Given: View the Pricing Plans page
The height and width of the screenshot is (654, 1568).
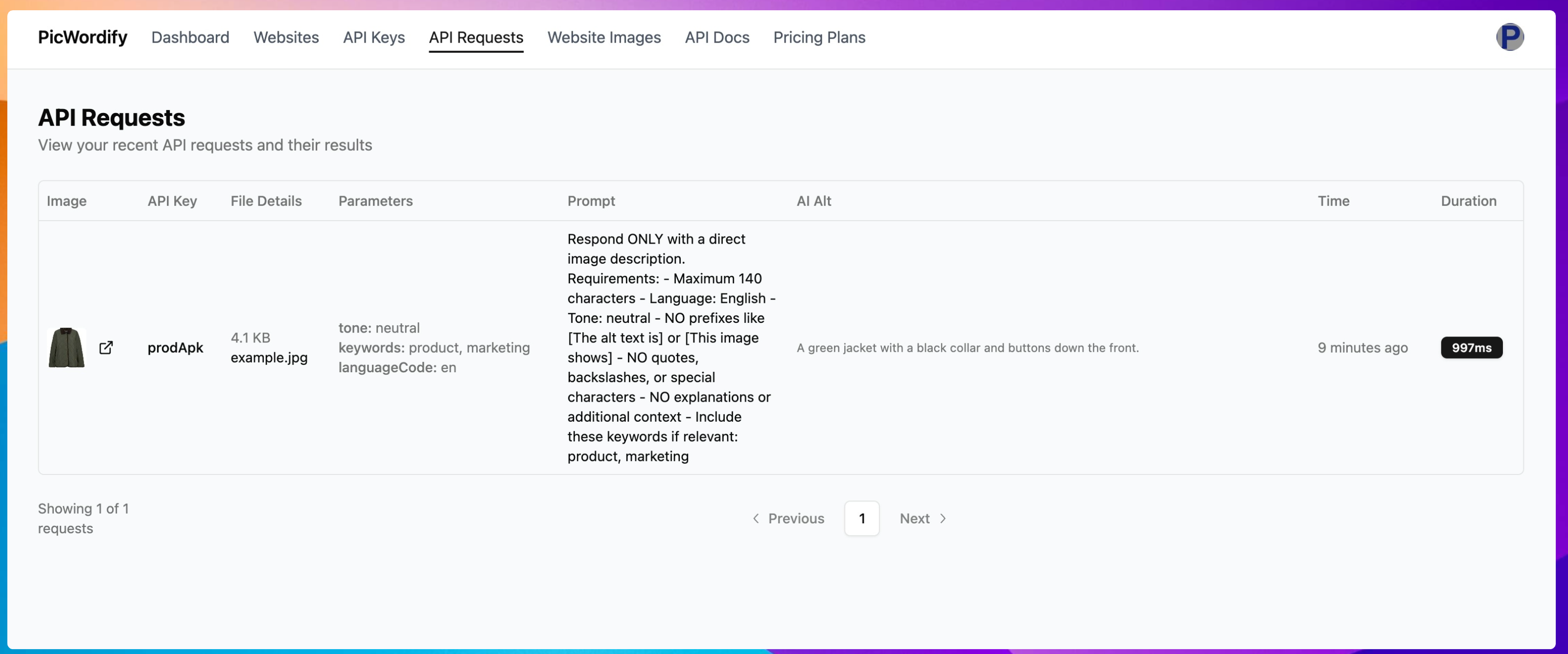Looking at the screenshot, I should click(x=819, y=37).
